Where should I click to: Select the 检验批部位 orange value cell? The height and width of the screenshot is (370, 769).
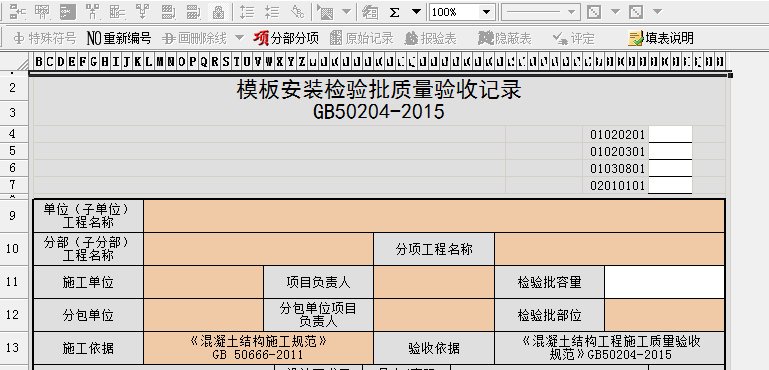(665, 315)
